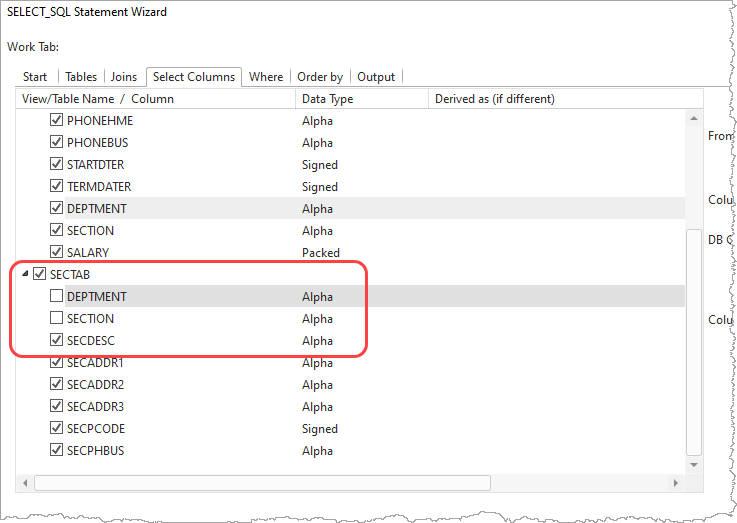The width and height of the screenshot is (737, 523).
Task: Click the Data Type column header
Action: pyautogui.click(x=362, y=99)
